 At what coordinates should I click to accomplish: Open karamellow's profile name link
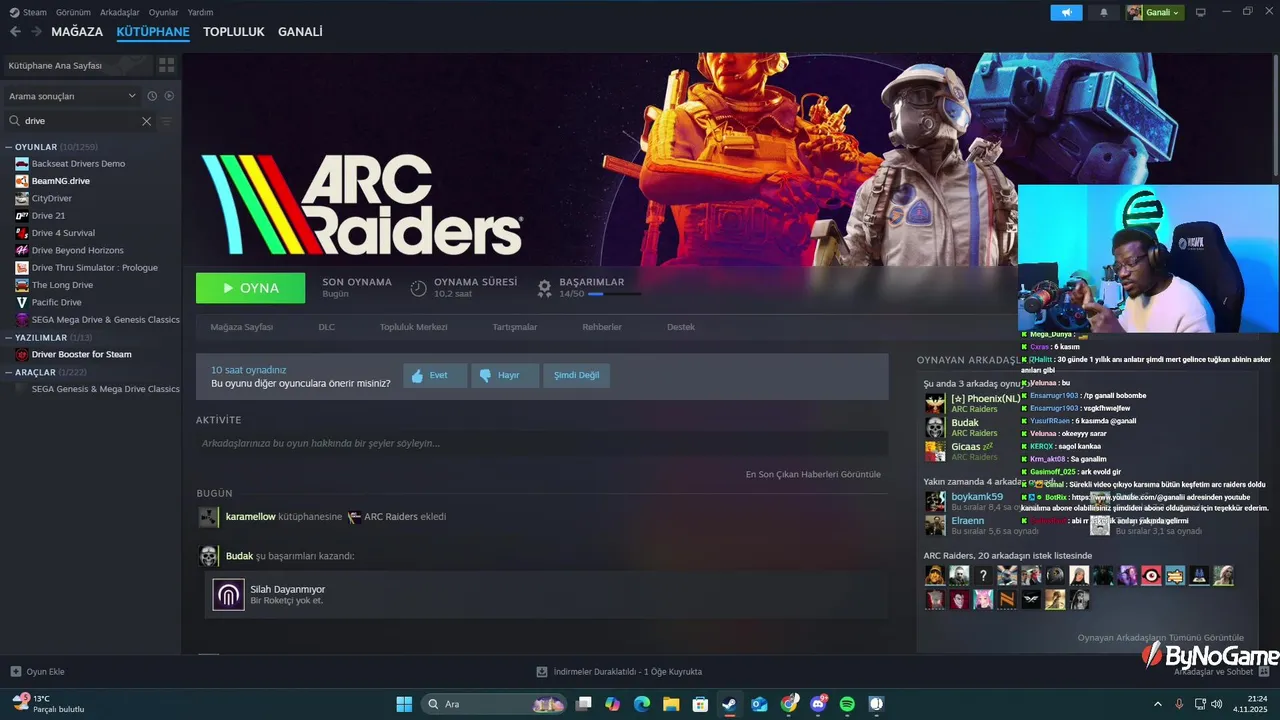point(251,517)
